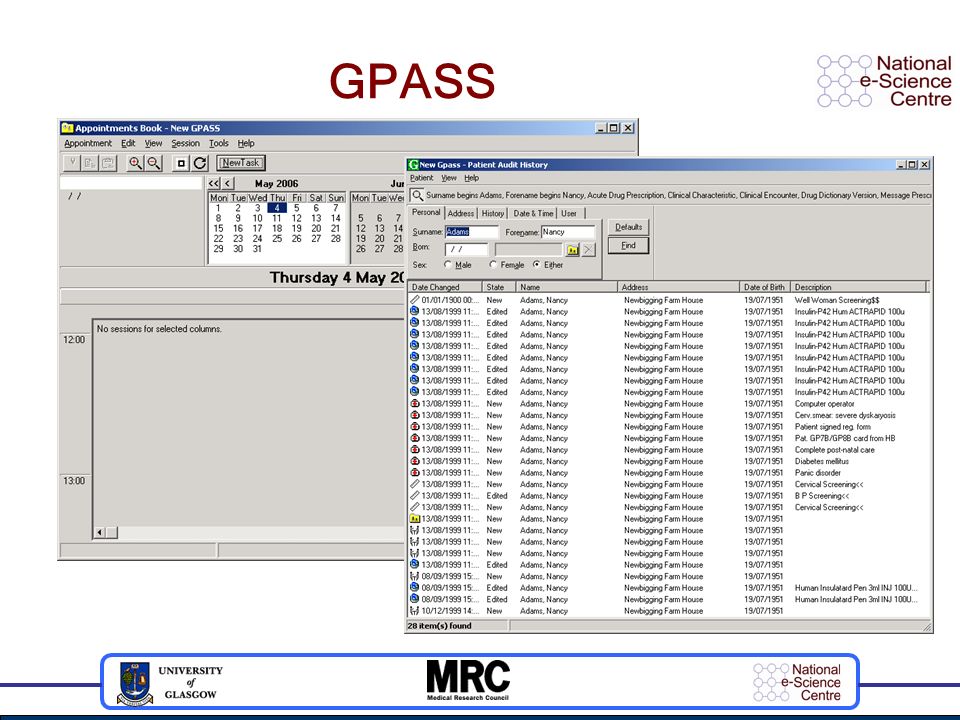Click the Born date input field
The image size is (960, 720).
point(466,249)
